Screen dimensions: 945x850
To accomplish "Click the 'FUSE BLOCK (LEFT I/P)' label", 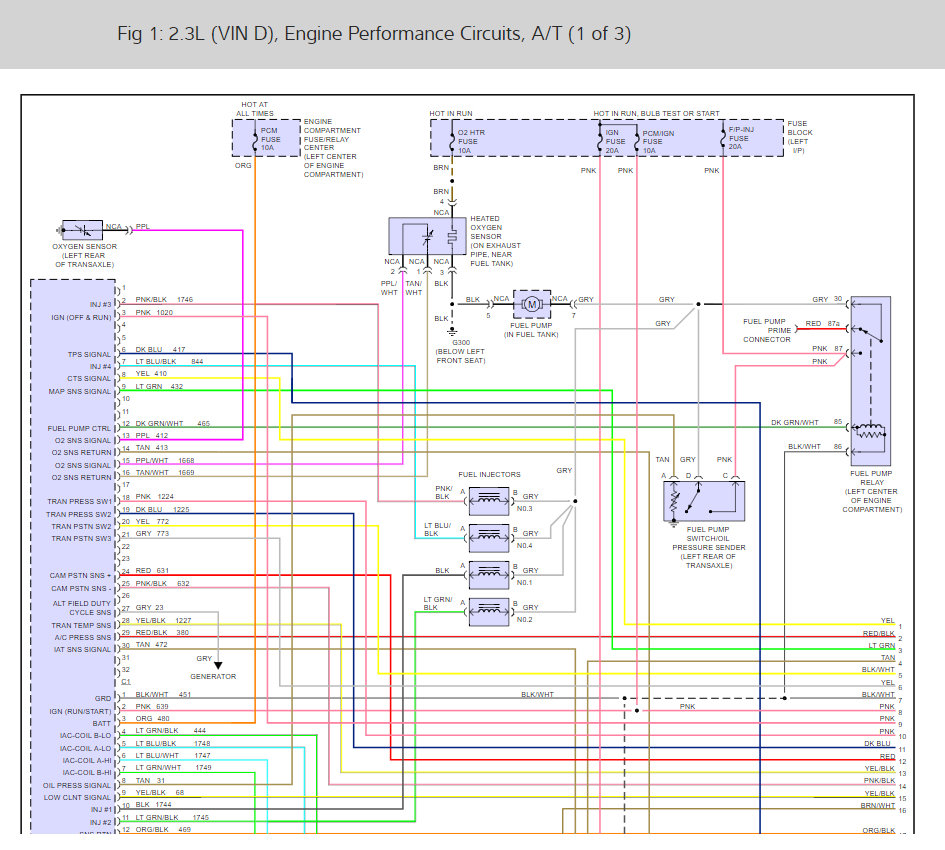I will point(800,137).
